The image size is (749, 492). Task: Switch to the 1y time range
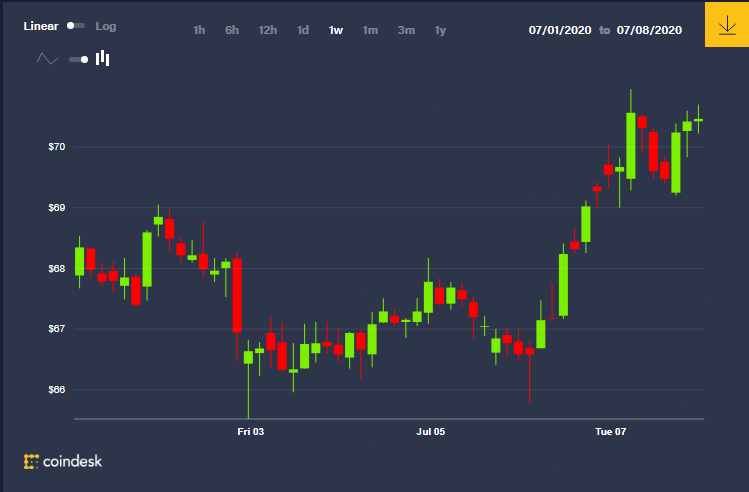tap(440, 31)
